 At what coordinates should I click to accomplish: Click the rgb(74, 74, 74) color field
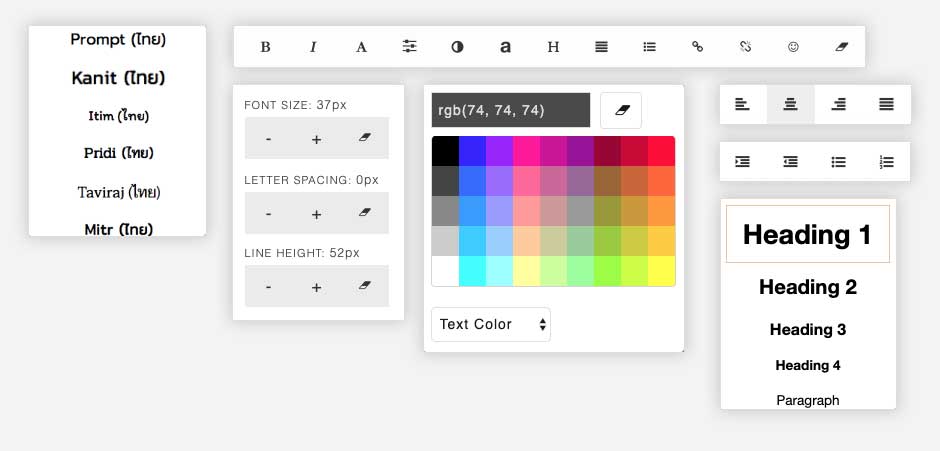tap(511, 110)
